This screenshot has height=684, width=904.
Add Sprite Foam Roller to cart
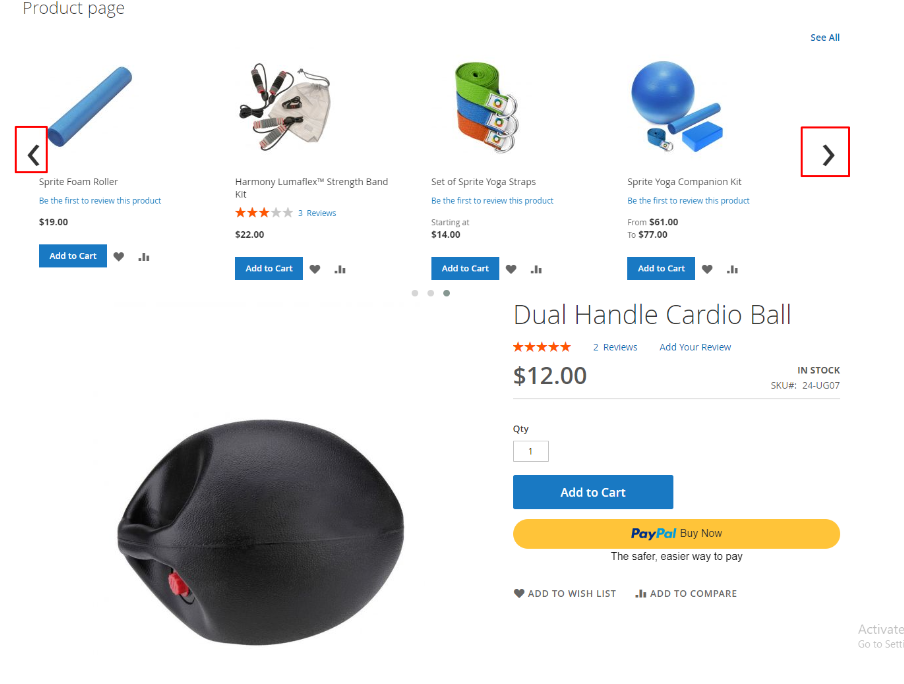click(x=73, y=255)
